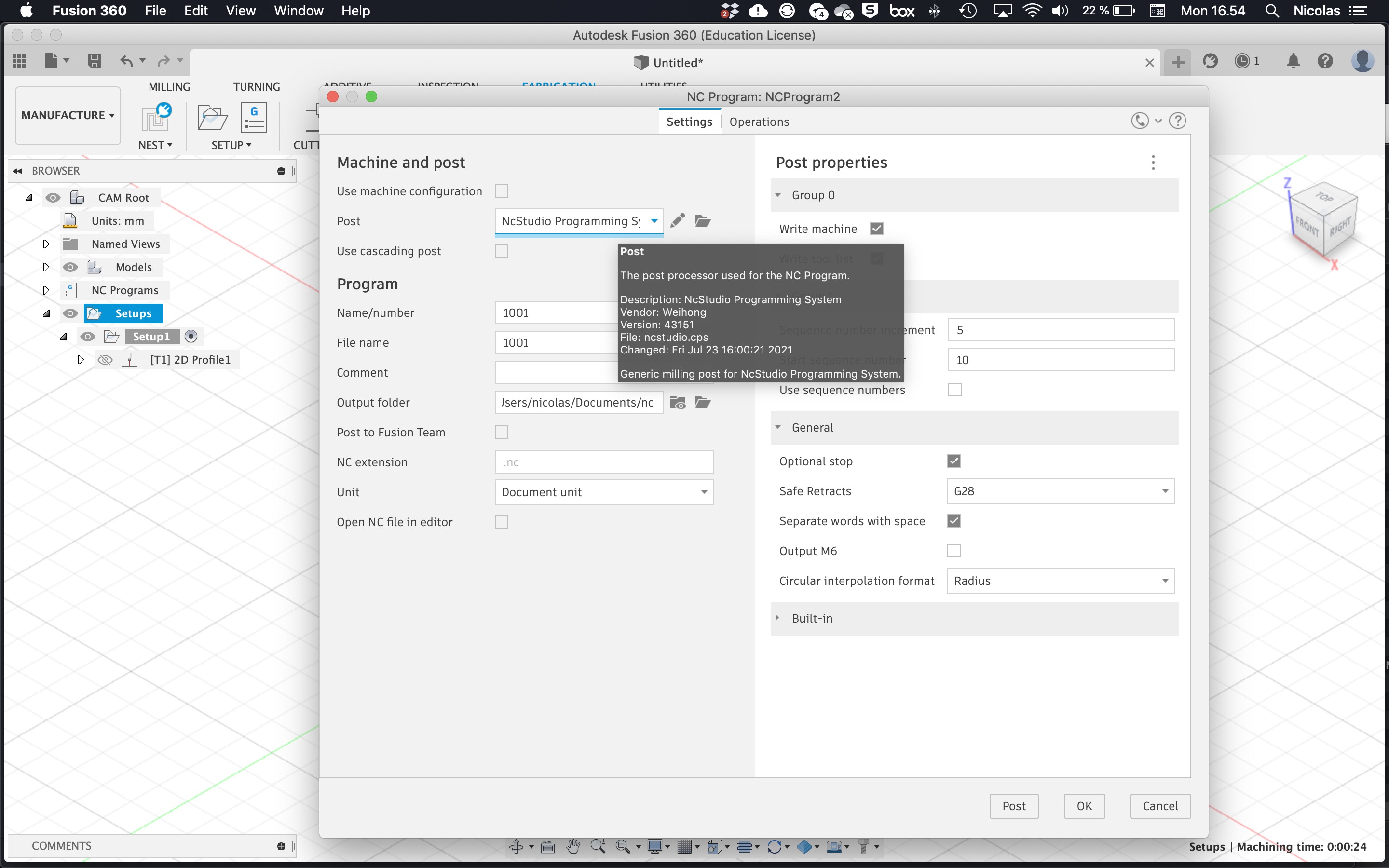This screenshot has width=1389, height=868.
Task: Open the Help question mark in the top toolbar
Action: (x=1325, y=61)
